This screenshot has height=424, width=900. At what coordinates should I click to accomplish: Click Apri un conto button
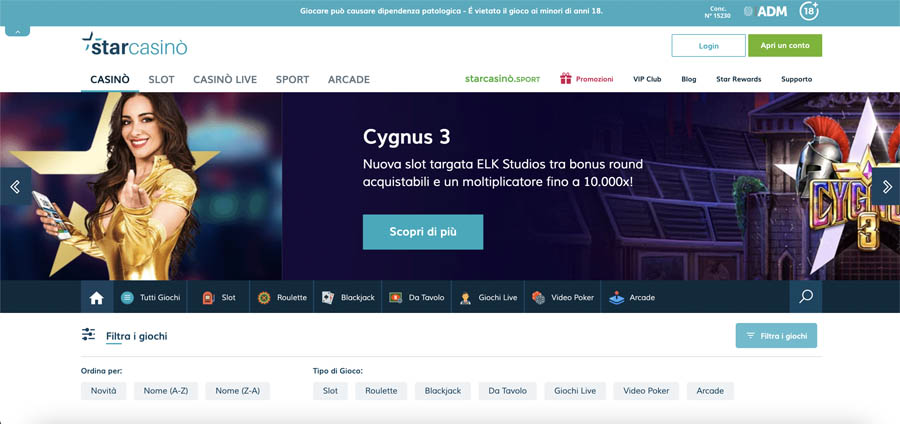pyautogui.click(x=785, y=46)
